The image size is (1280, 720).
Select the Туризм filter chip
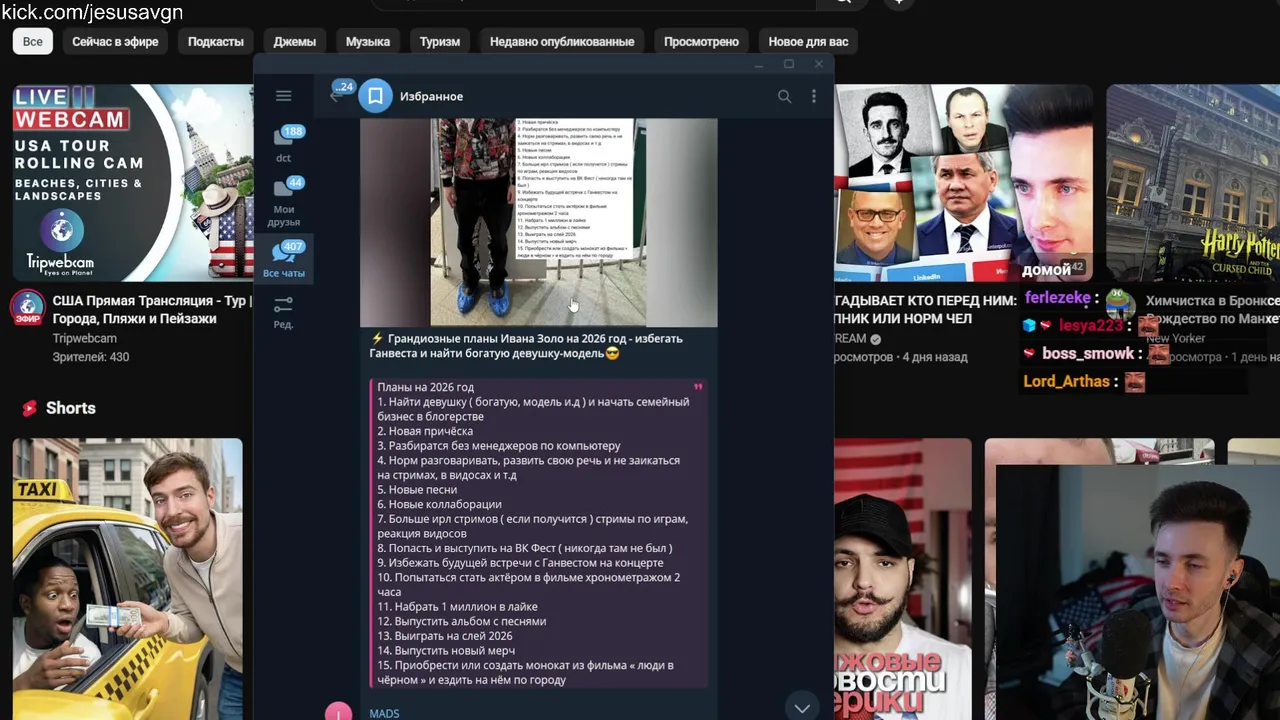(x=440, y=41)
